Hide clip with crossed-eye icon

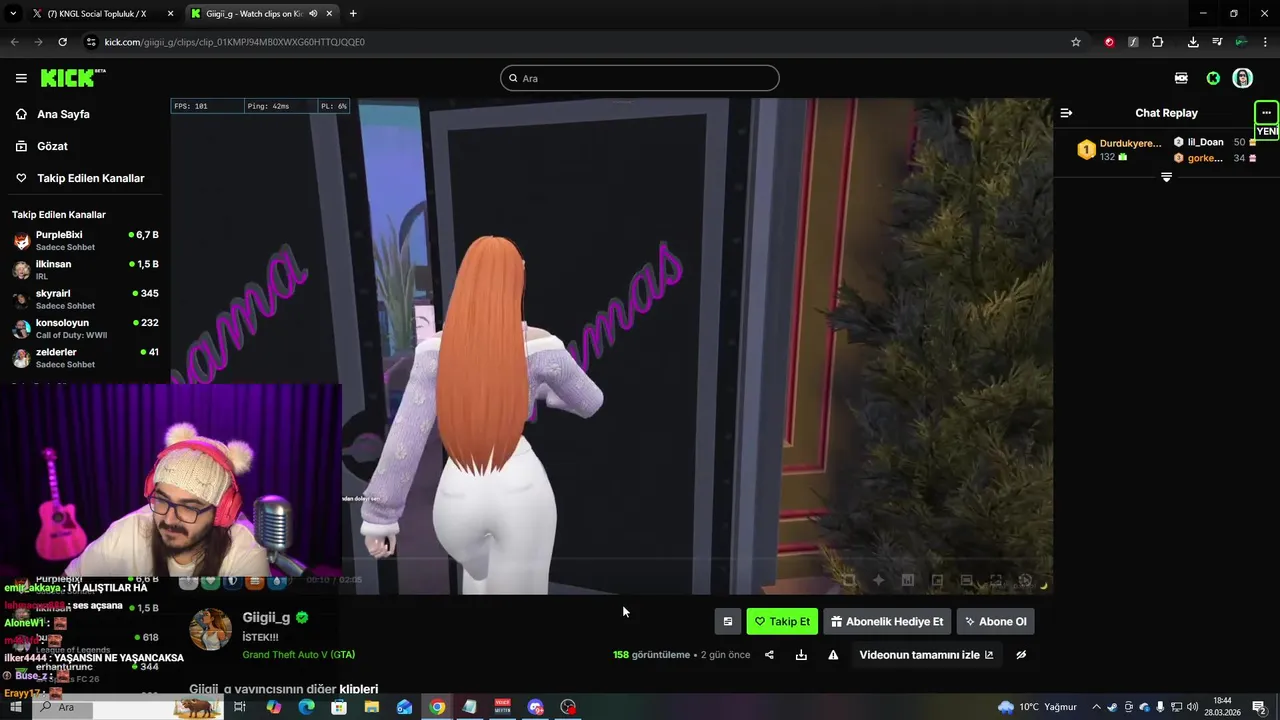pos(1021,655)
